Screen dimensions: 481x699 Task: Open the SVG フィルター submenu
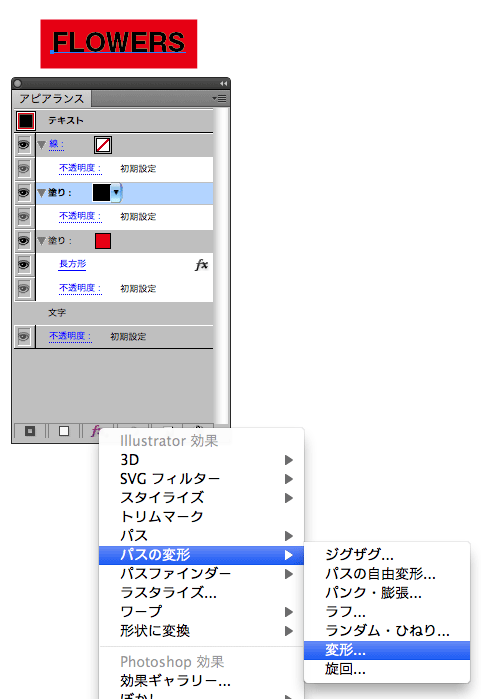(201, 479)
